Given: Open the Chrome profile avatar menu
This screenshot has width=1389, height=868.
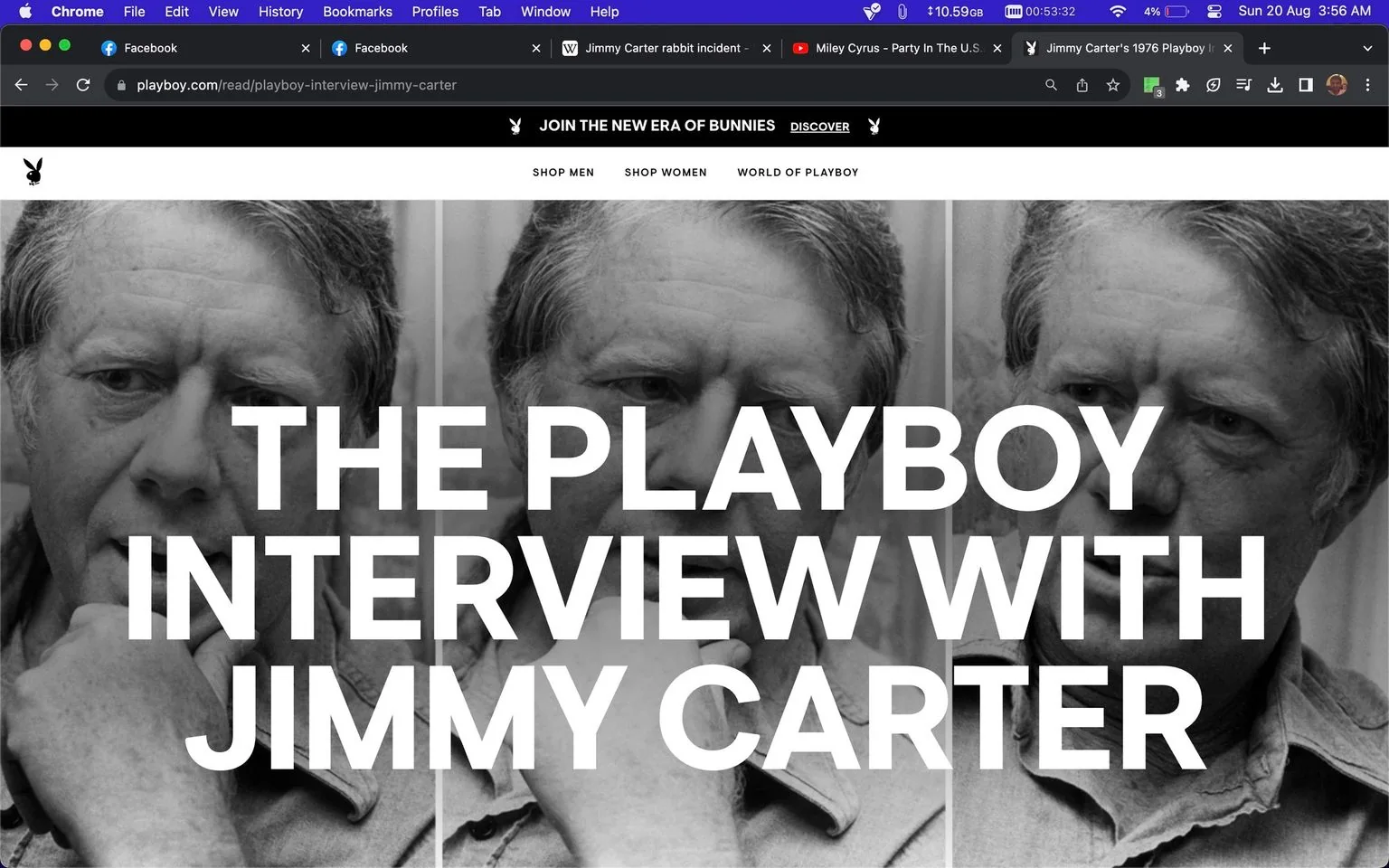Looking at the screenshot, I should pos(1337,85).
